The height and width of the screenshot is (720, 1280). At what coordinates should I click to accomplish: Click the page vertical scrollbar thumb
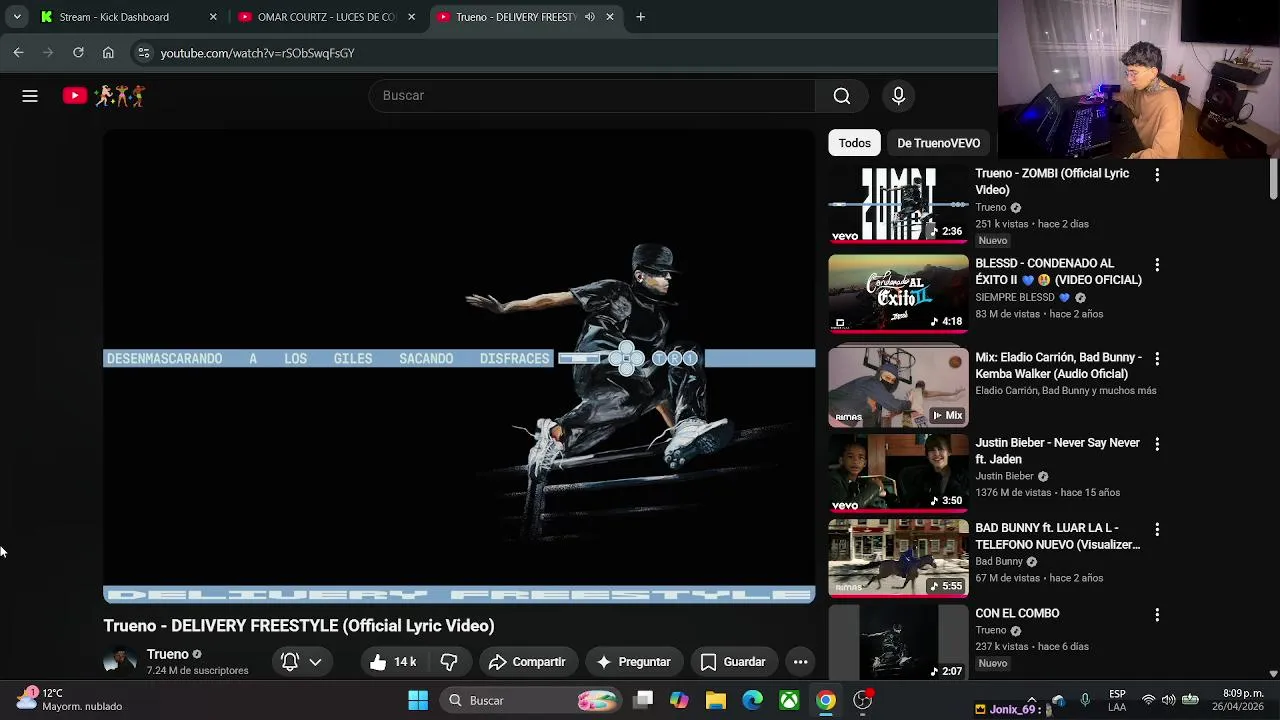pyautogui.click(x=1273, y=178)
